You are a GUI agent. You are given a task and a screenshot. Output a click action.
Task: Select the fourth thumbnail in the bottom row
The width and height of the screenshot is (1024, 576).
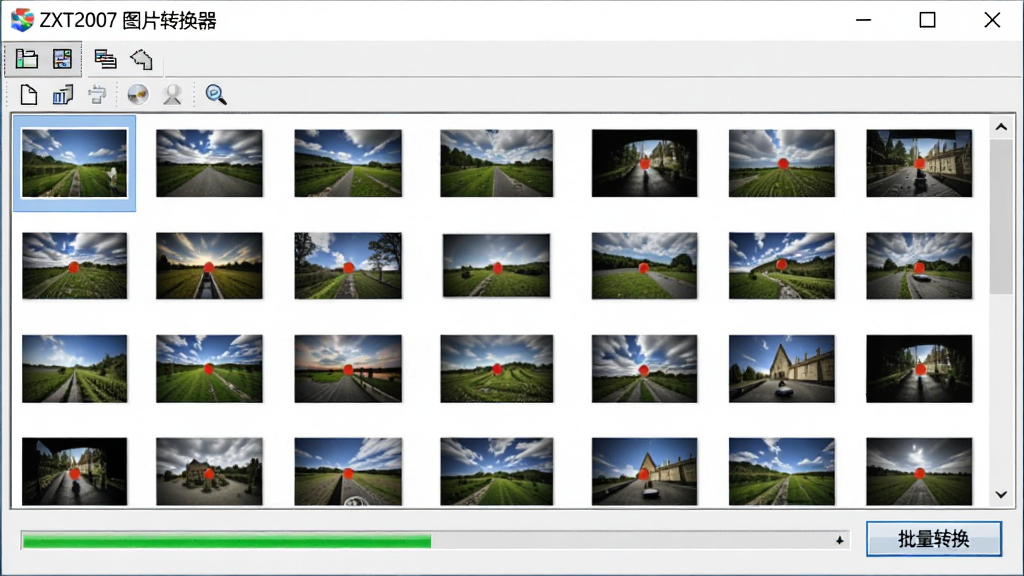pos(496,472)
